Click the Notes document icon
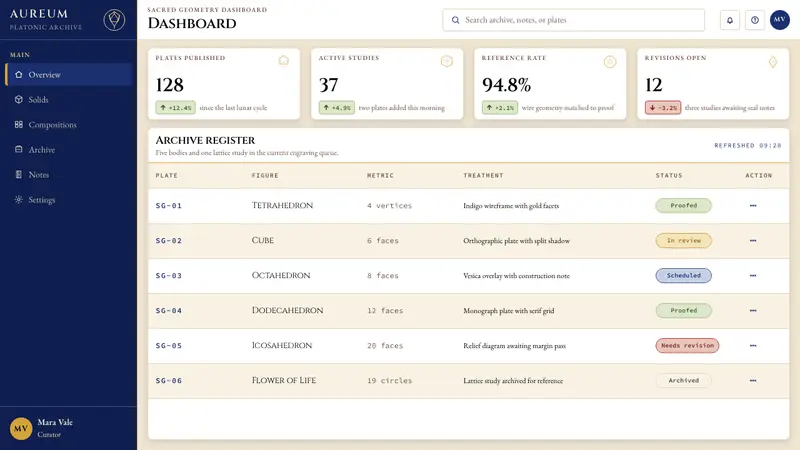Viewport: 800px width, 450px height. click(19, 174)
